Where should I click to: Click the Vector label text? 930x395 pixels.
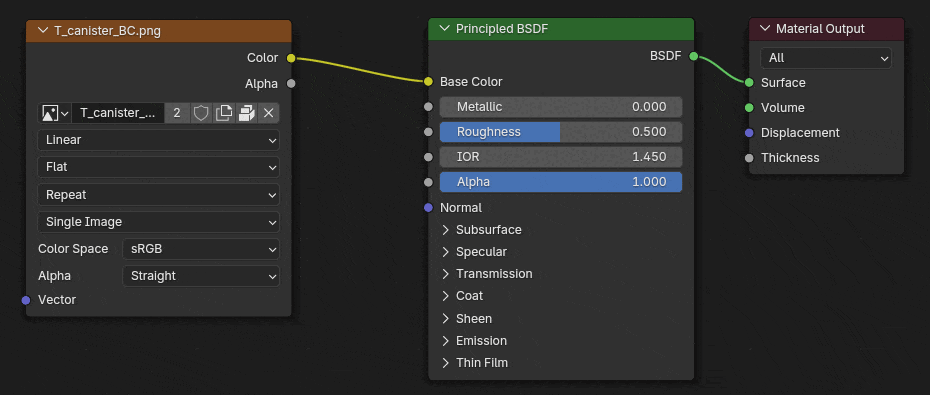coord(57,300)
